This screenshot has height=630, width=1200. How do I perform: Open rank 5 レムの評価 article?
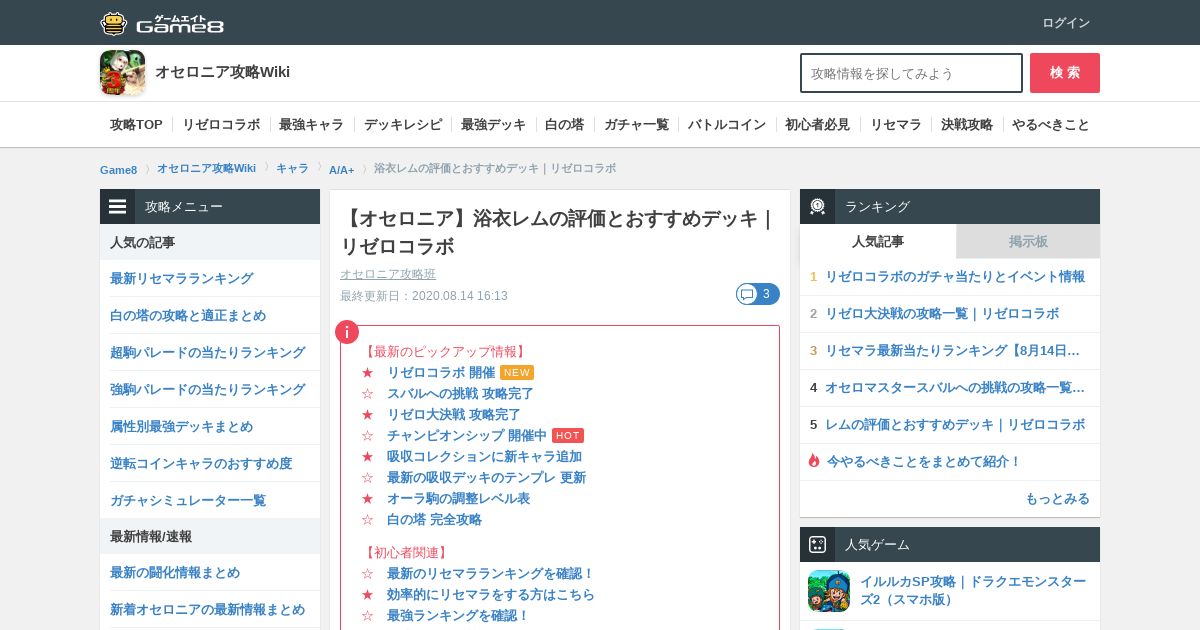coord(955,424)
